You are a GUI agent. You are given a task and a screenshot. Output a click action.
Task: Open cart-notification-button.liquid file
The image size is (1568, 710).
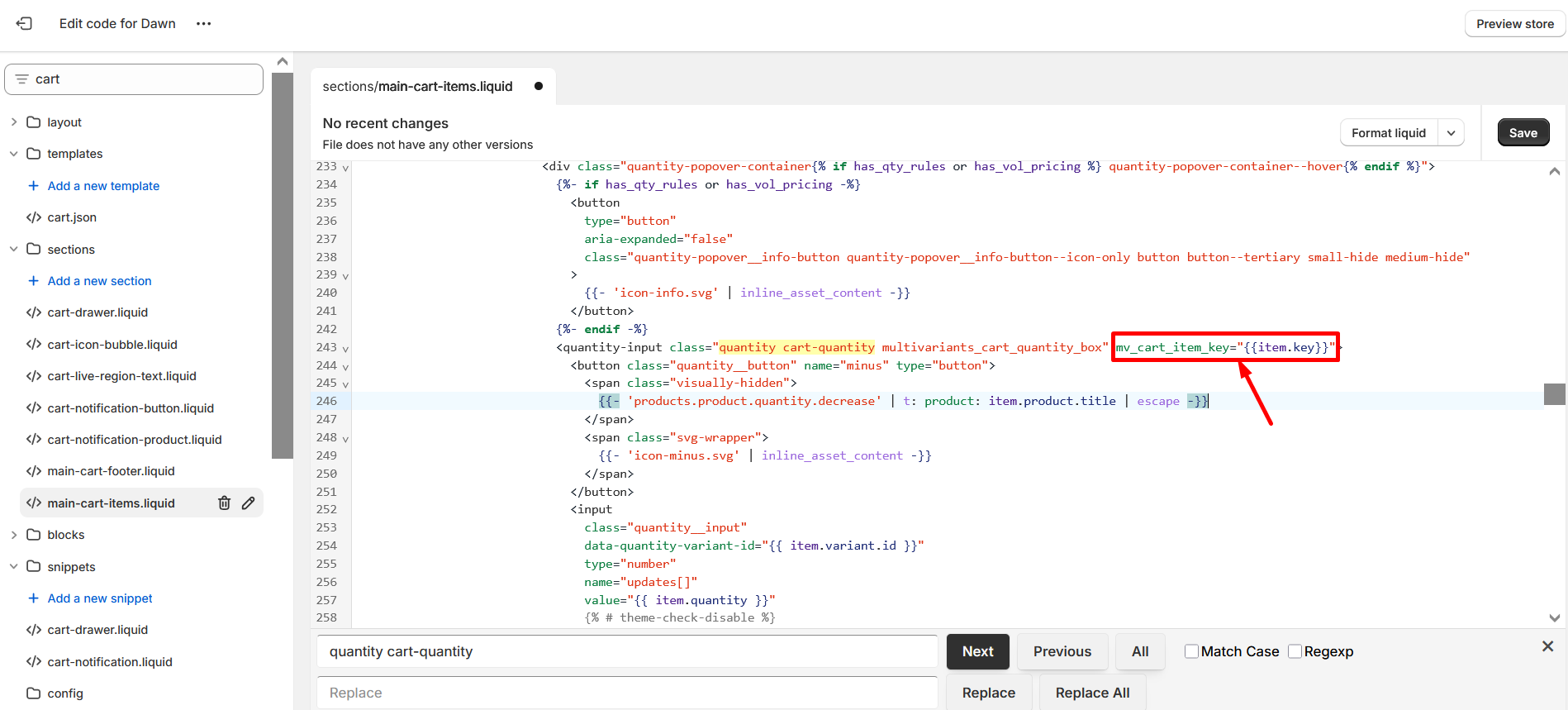click(x=131, y=408)
